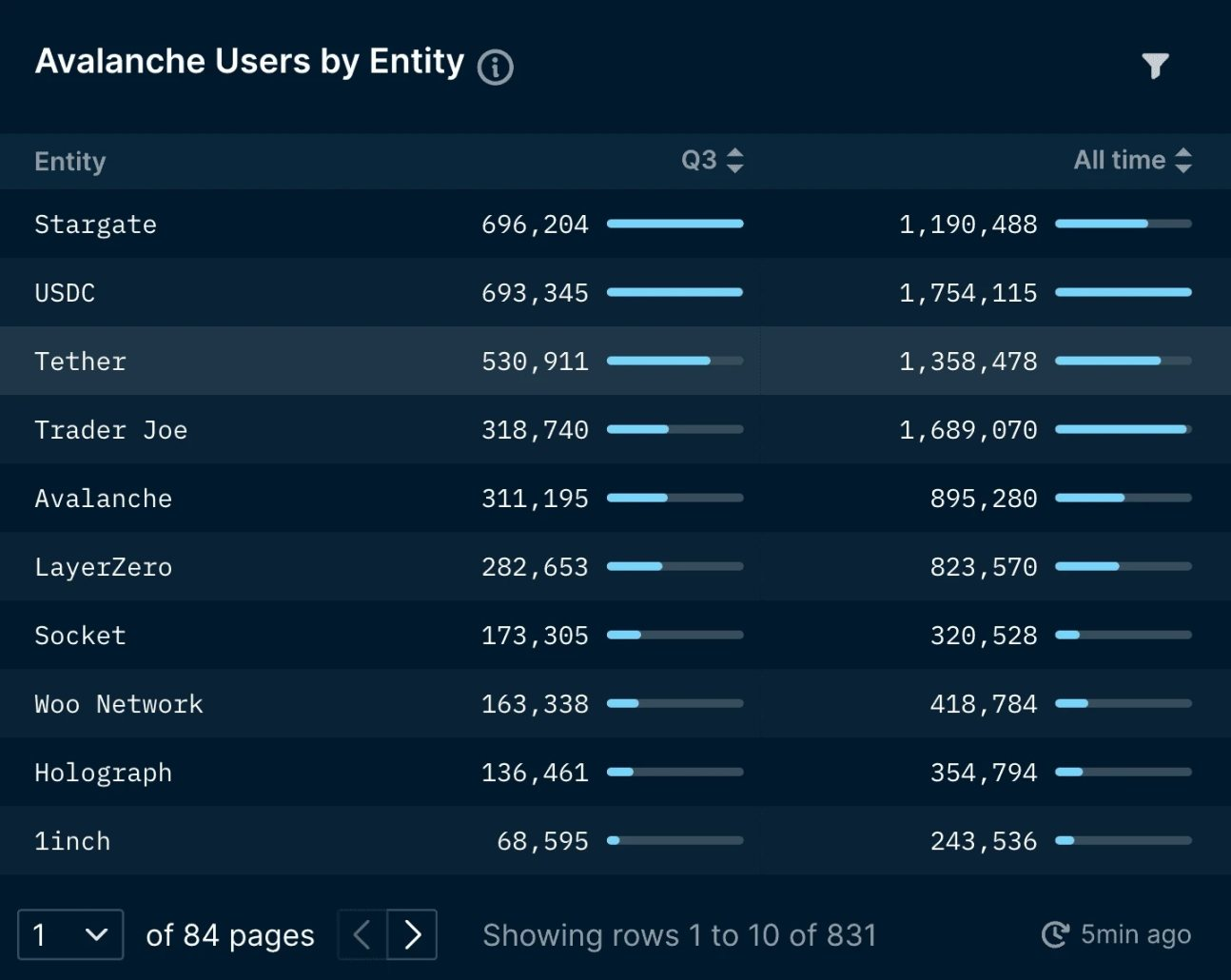The height and width of the screenshot is (980, 1231).
Task: Click the LayerZero Q3 progress bar
Action: click(675, 566)
